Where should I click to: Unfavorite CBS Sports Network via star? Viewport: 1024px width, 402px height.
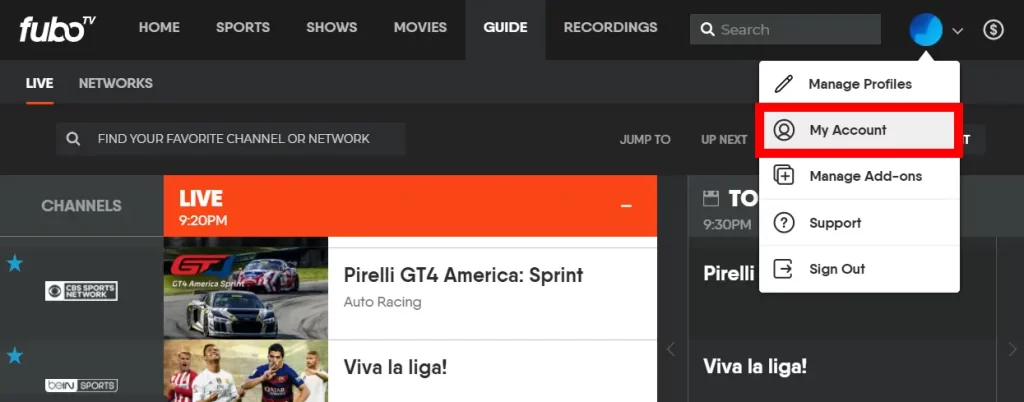point(14,263)
